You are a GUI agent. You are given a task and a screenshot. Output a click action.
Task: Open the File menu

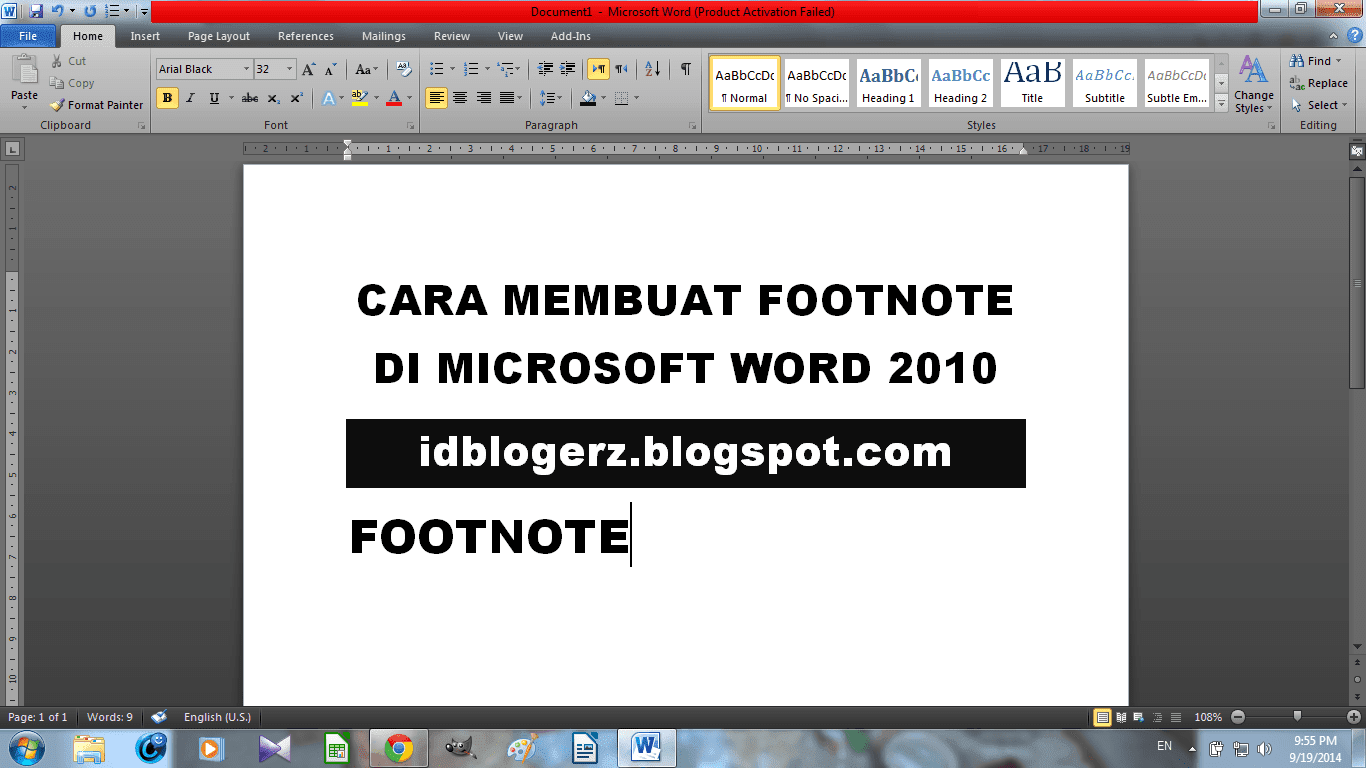[x=29, y=35]
